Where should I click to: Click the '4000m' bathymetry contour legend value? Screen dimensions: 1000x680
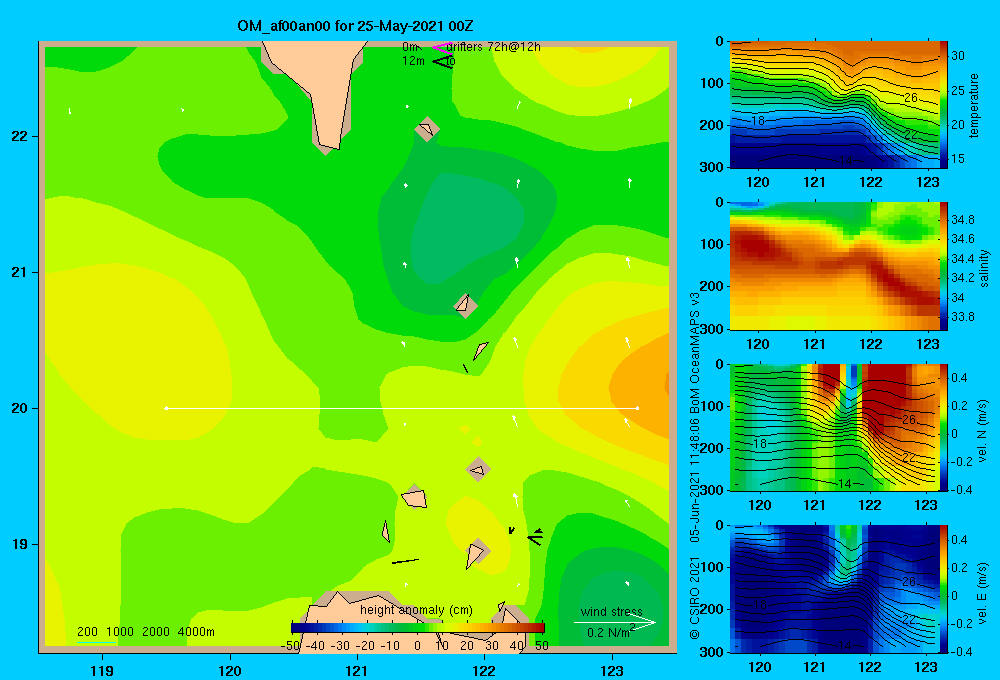196,632
